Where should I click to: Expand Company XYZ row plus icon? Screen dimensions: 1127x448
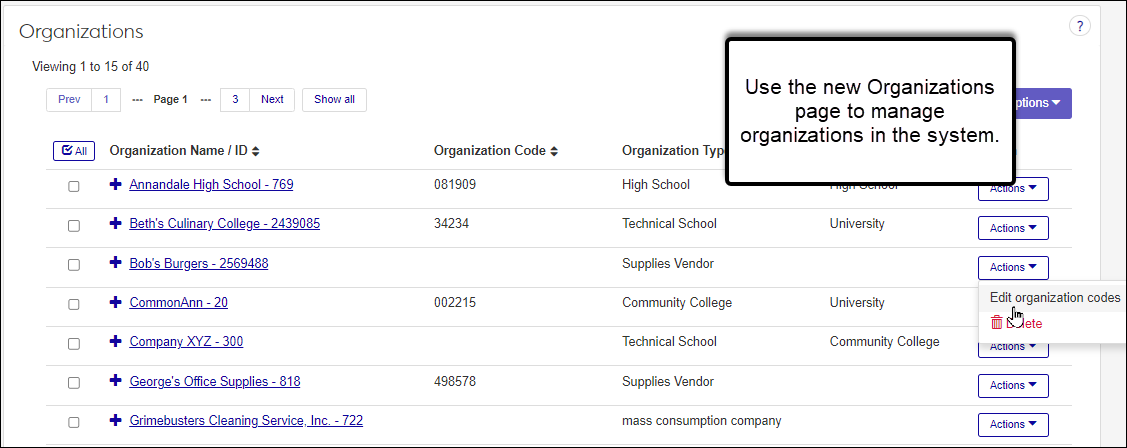[116, 341]
